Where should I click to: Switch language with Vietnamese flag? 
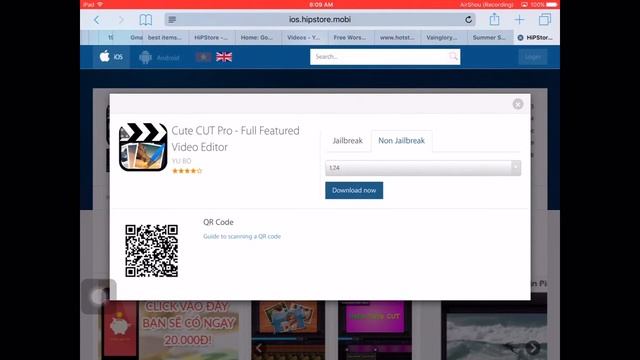click(x=203, y=57)
